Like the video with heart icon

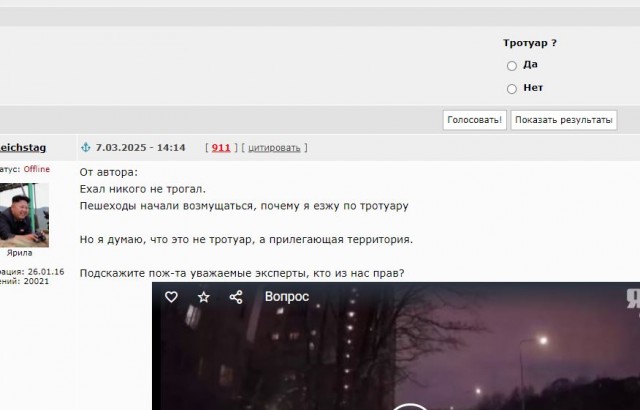click(171, 297)
